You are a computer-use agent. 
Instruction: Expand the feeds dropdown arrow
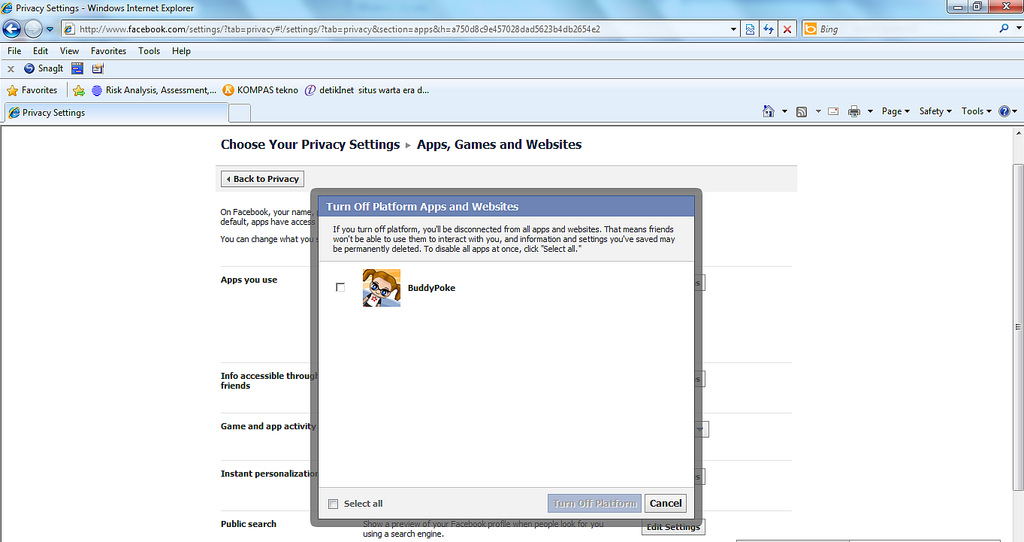pyautogui.click(x=818, y=112)
